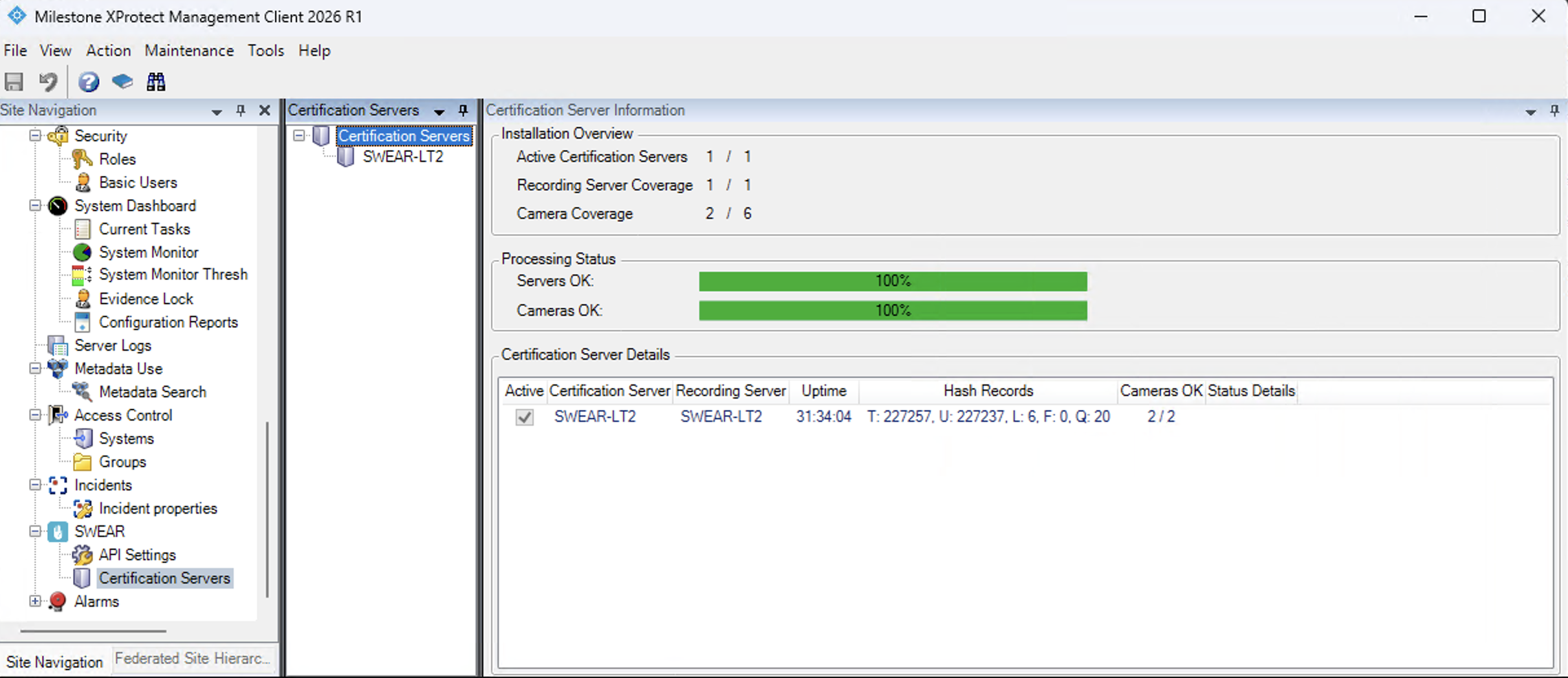Click the System Monitor Thresholds icon
This screenshot has height=678, width=1568.
point(82,275)
